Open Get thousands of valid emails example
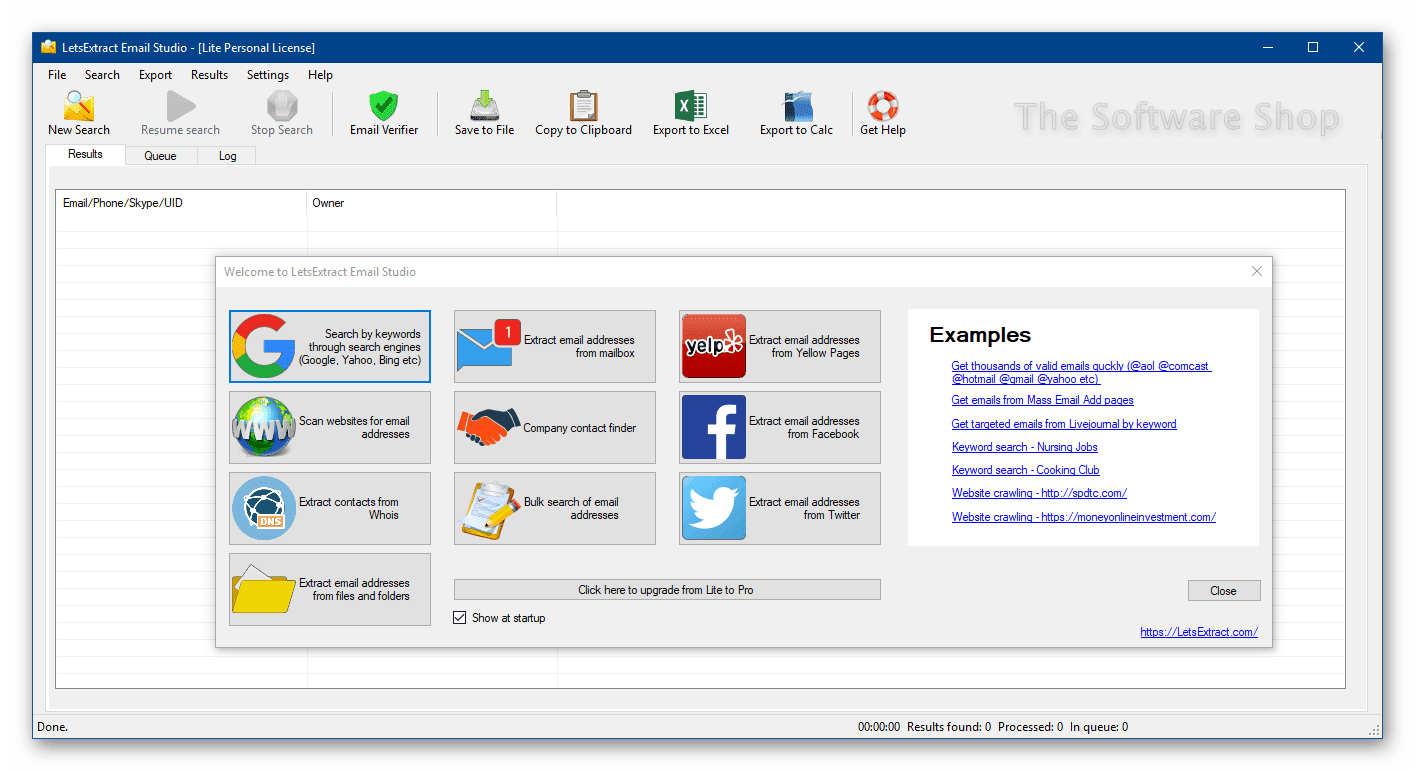 [1081, 373]
